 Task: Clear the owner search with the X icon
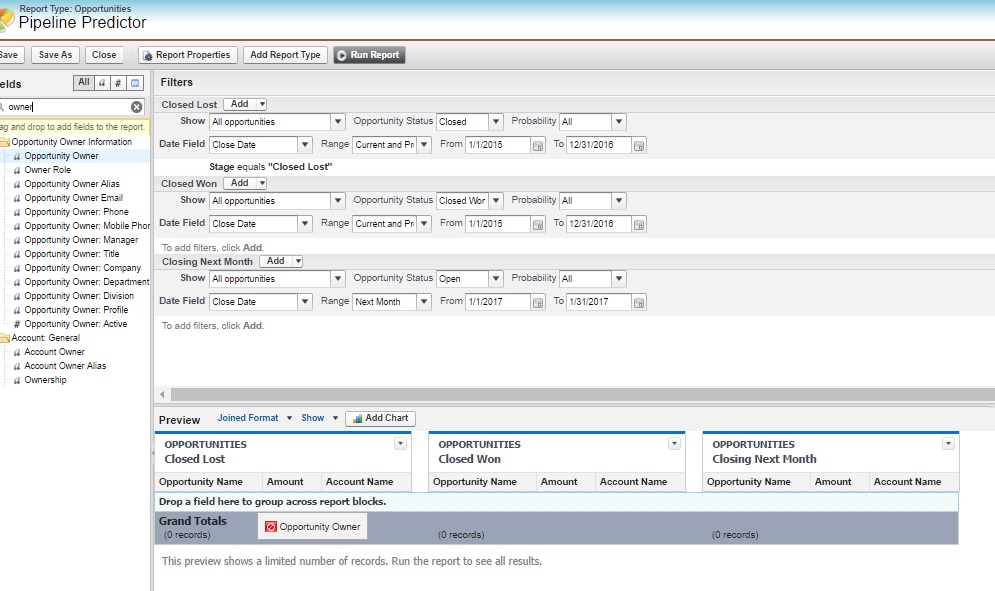click(x=136, y=106)
